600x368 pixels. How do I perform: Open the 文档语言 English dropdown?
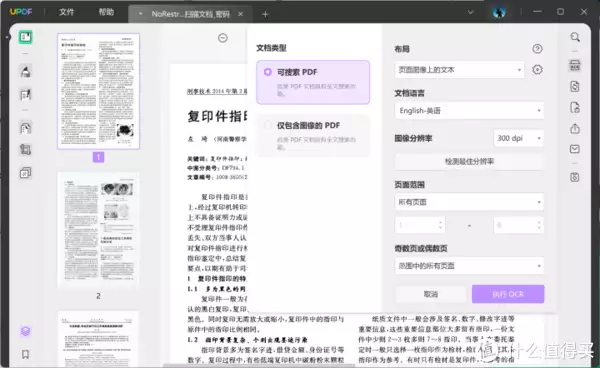coord(469,111)
